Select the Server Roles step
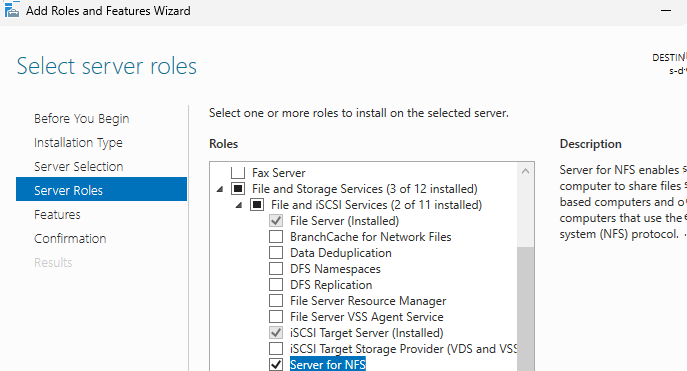This screenshot has height=371, width=687. [102, 189]
